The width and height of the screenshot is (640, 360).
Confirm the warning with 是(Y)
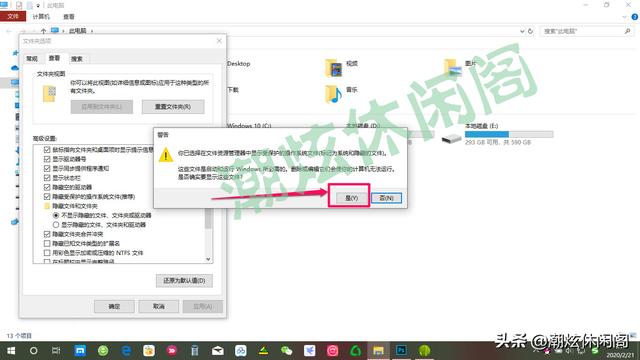click(351, 198)
